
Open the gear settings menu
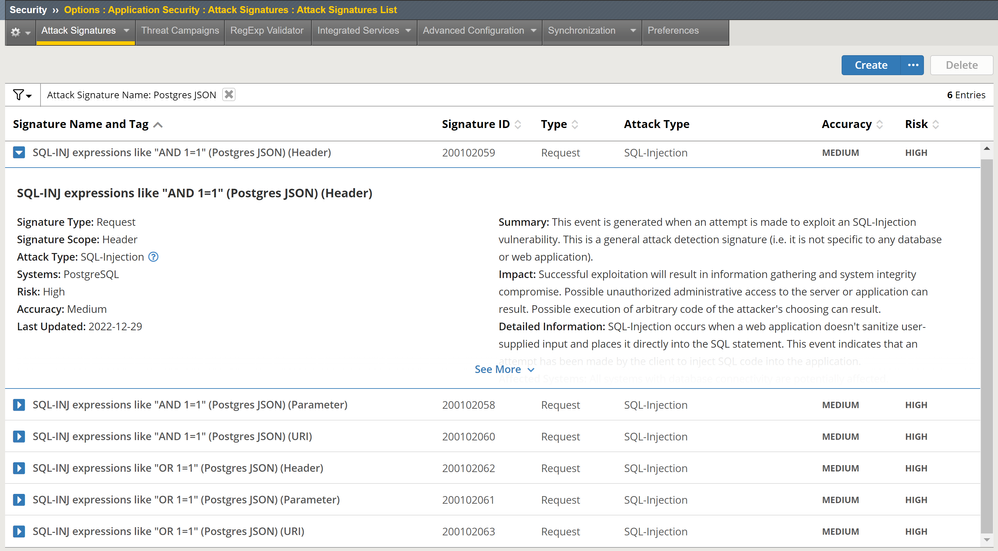click(19, 31)
